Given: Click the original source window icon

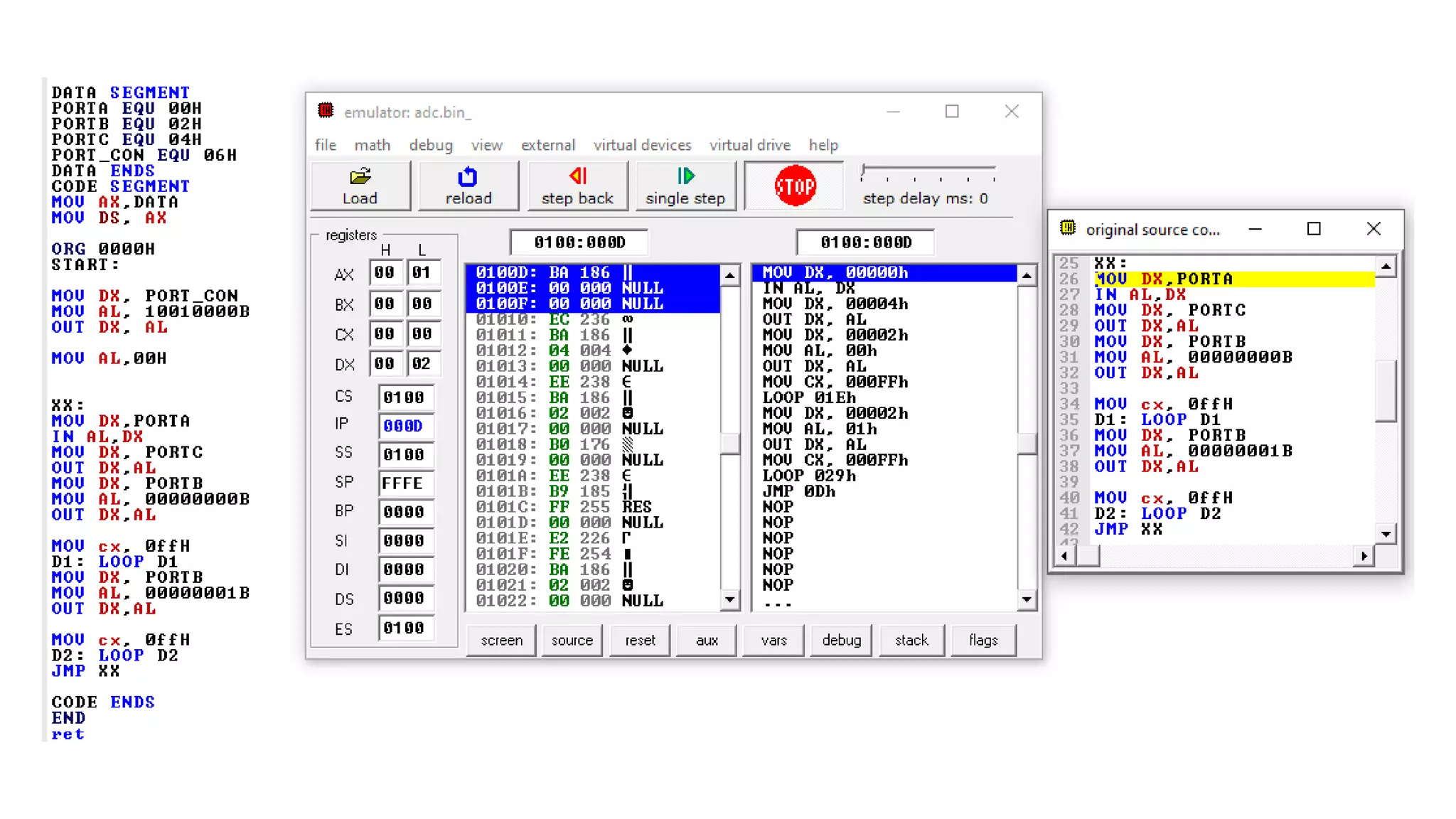Looking at the screenshot, I should click(1068, 228).
